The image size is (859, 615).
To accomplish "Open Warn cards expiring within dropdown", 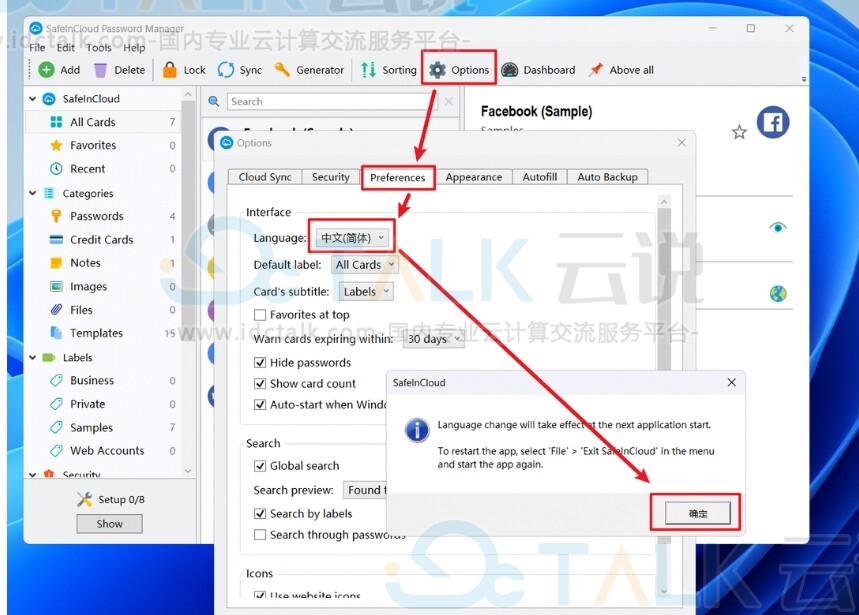I will point(433,339).
